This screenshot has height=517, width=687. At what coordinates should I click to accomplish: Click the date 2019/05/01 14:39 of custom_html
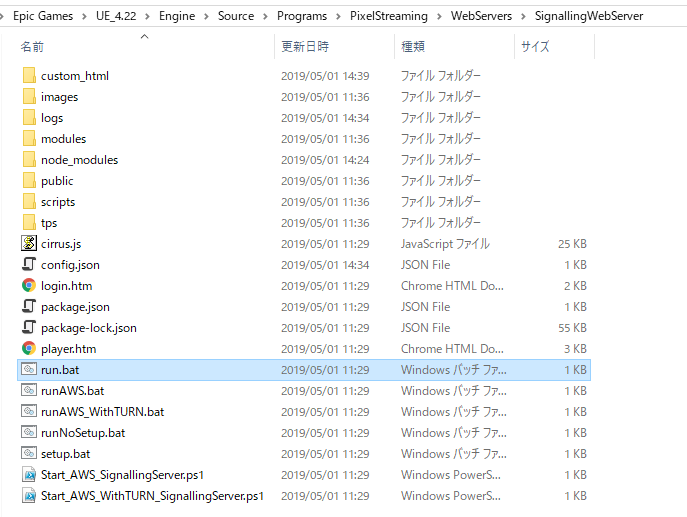pos(325,76)
